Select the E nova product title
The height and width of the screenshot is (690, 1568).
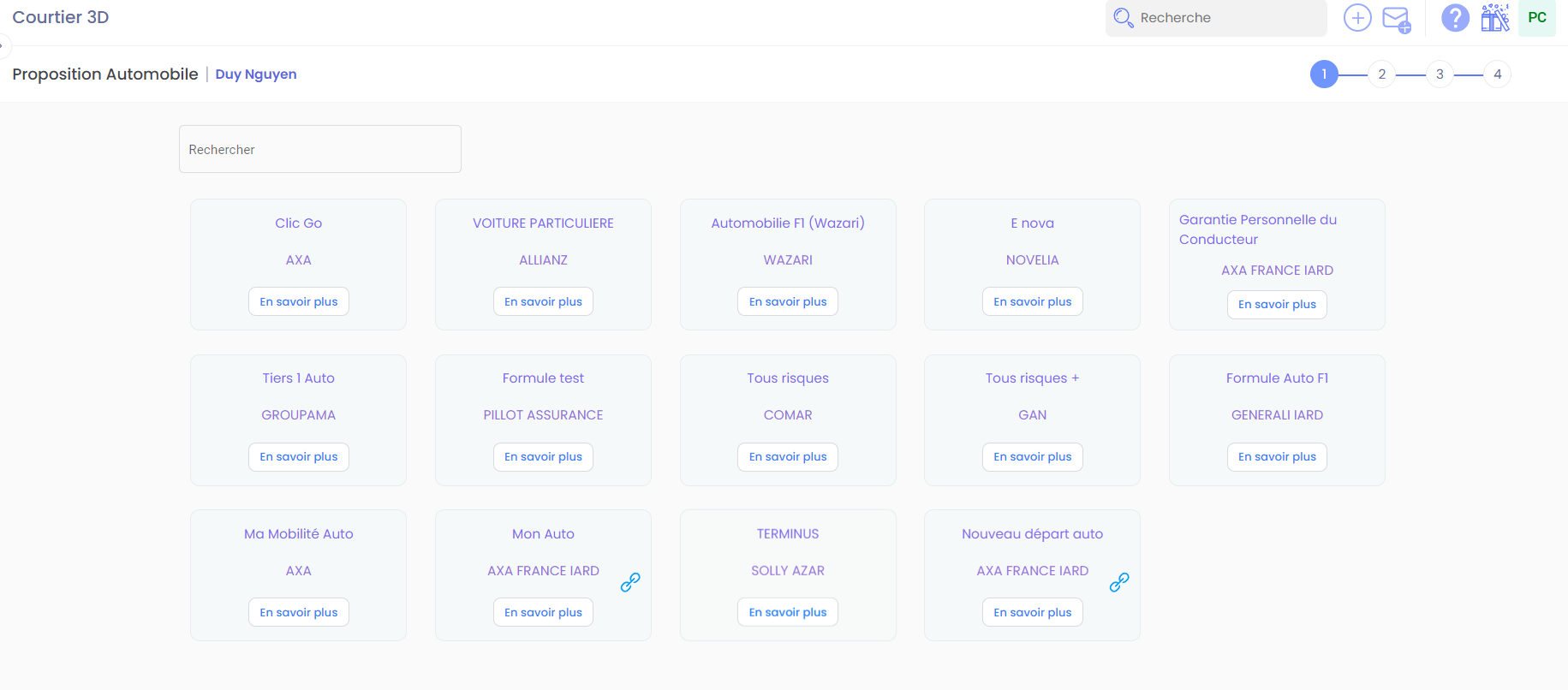click(x=1033, y=223)
